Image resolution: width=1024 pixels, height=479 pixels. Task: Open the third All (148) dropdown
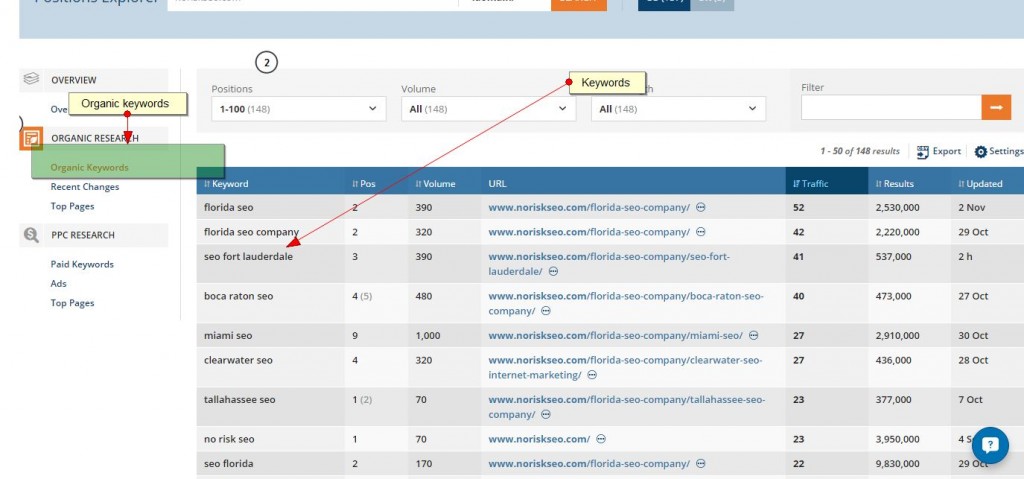coord(679,108)
